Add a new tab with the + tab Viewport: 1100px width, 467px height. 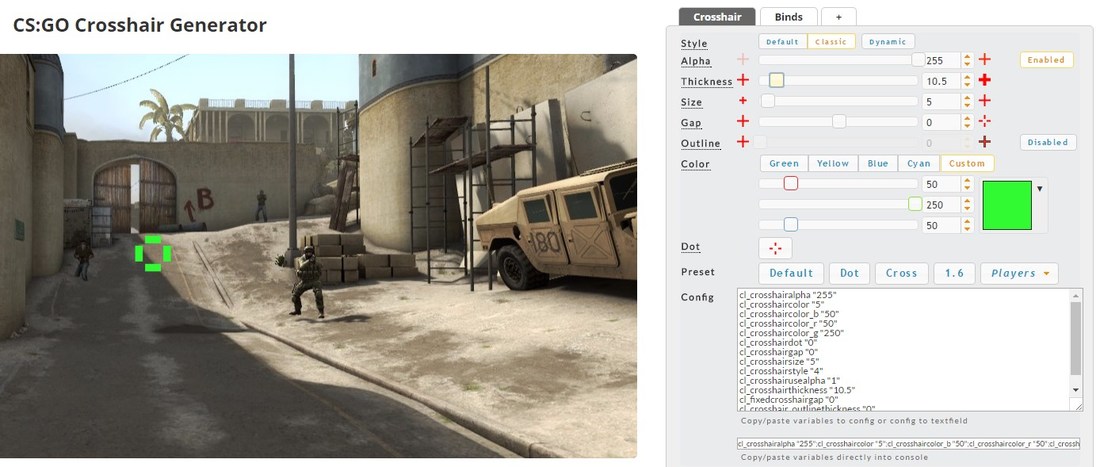(x=838, y=17)
